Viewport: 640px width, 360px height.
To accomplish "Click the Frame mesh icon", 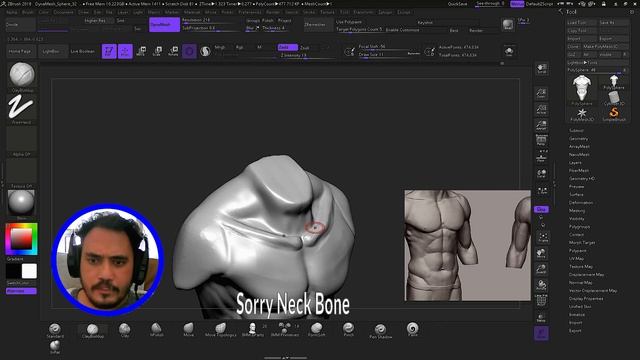I will tap(543, 238).
